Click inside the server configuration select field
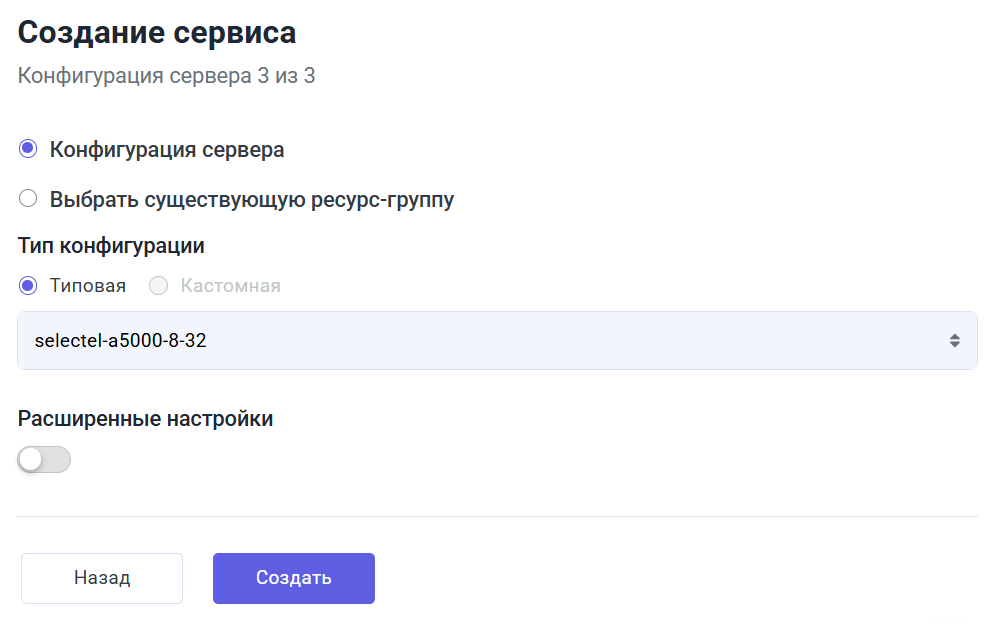 (x=400, y=340)
